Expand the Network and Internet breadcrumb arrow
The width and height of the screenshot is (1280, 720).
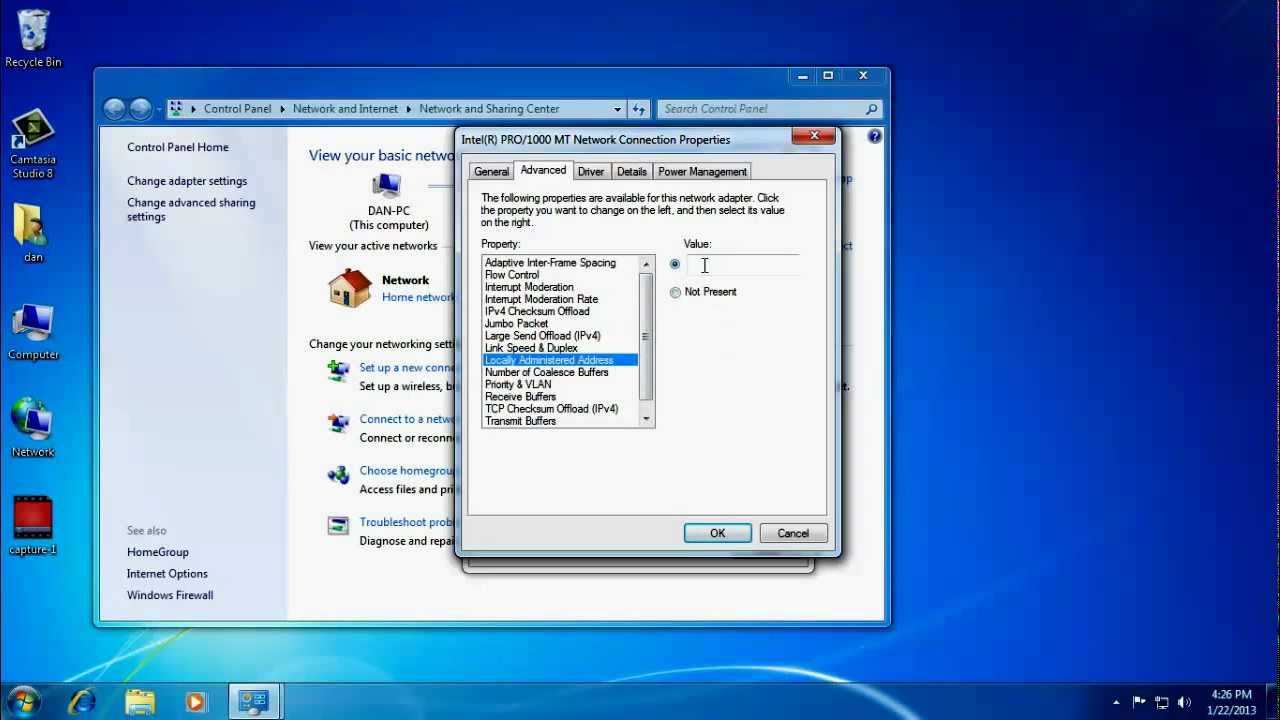coord(408,109)
